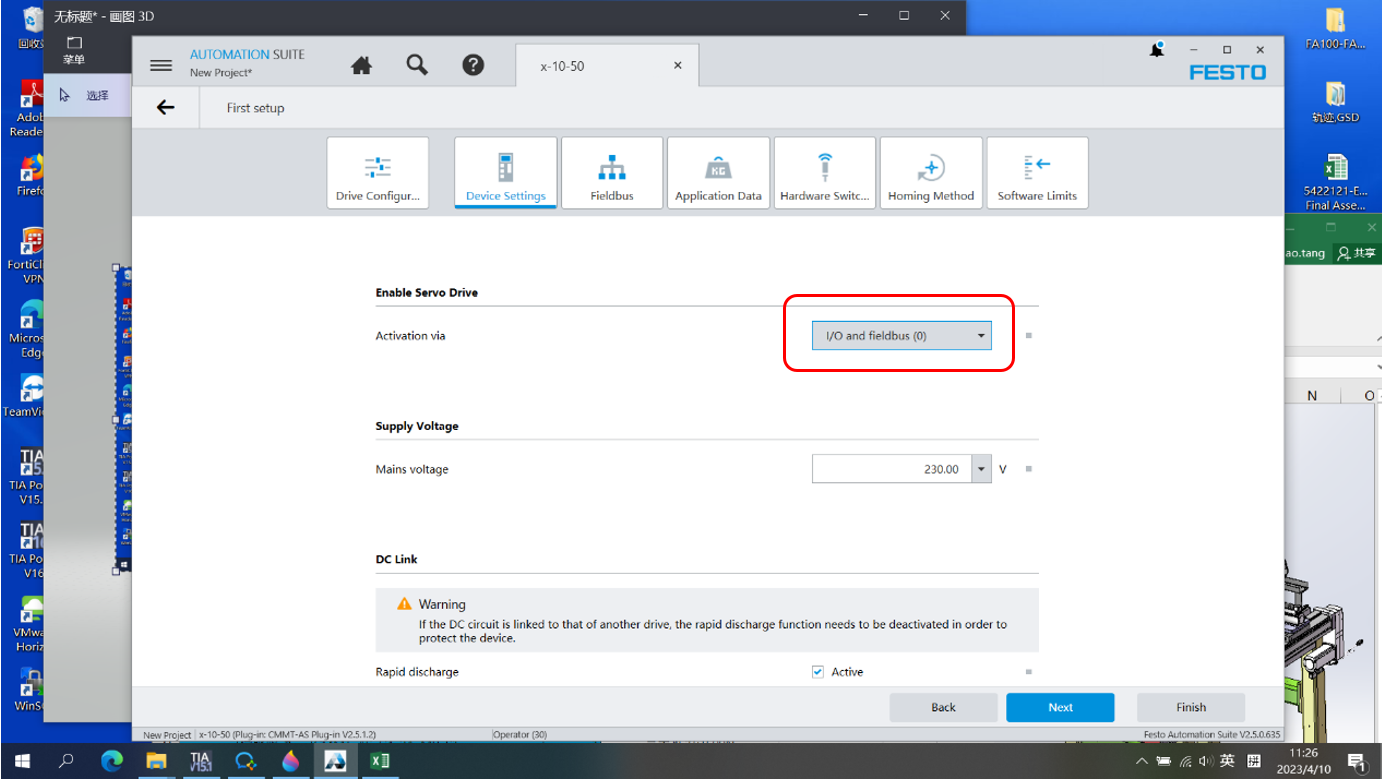Go to the home screen icon
The width and height of the screenshot is (1382, 779).
tap(362, 66)
